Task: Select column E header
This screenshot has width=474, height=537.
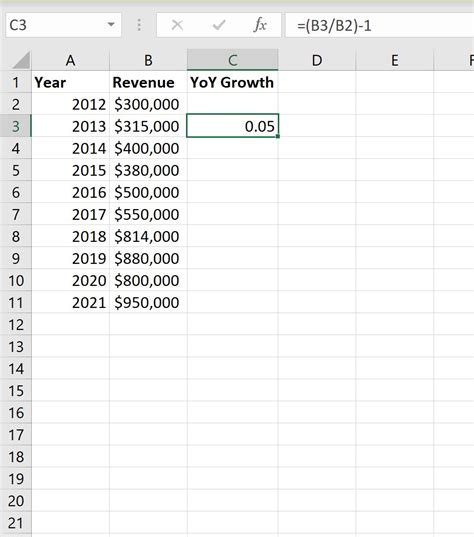Action: pyautogui.click(x=395, y=60)
